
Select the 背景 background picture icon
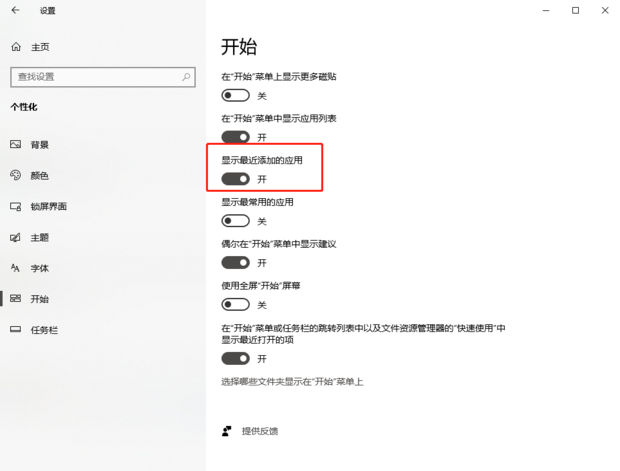coord(15,144)
